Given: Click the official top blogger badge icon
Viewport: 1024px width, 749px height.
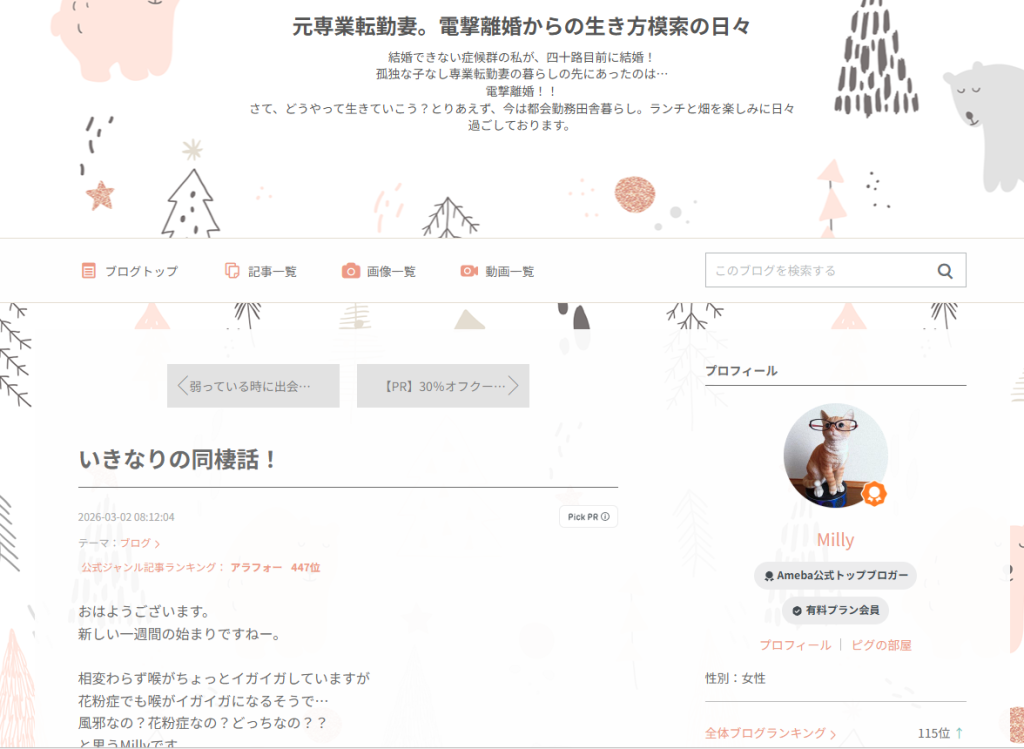Looking at the screenshot, I should tap(768, 576).
